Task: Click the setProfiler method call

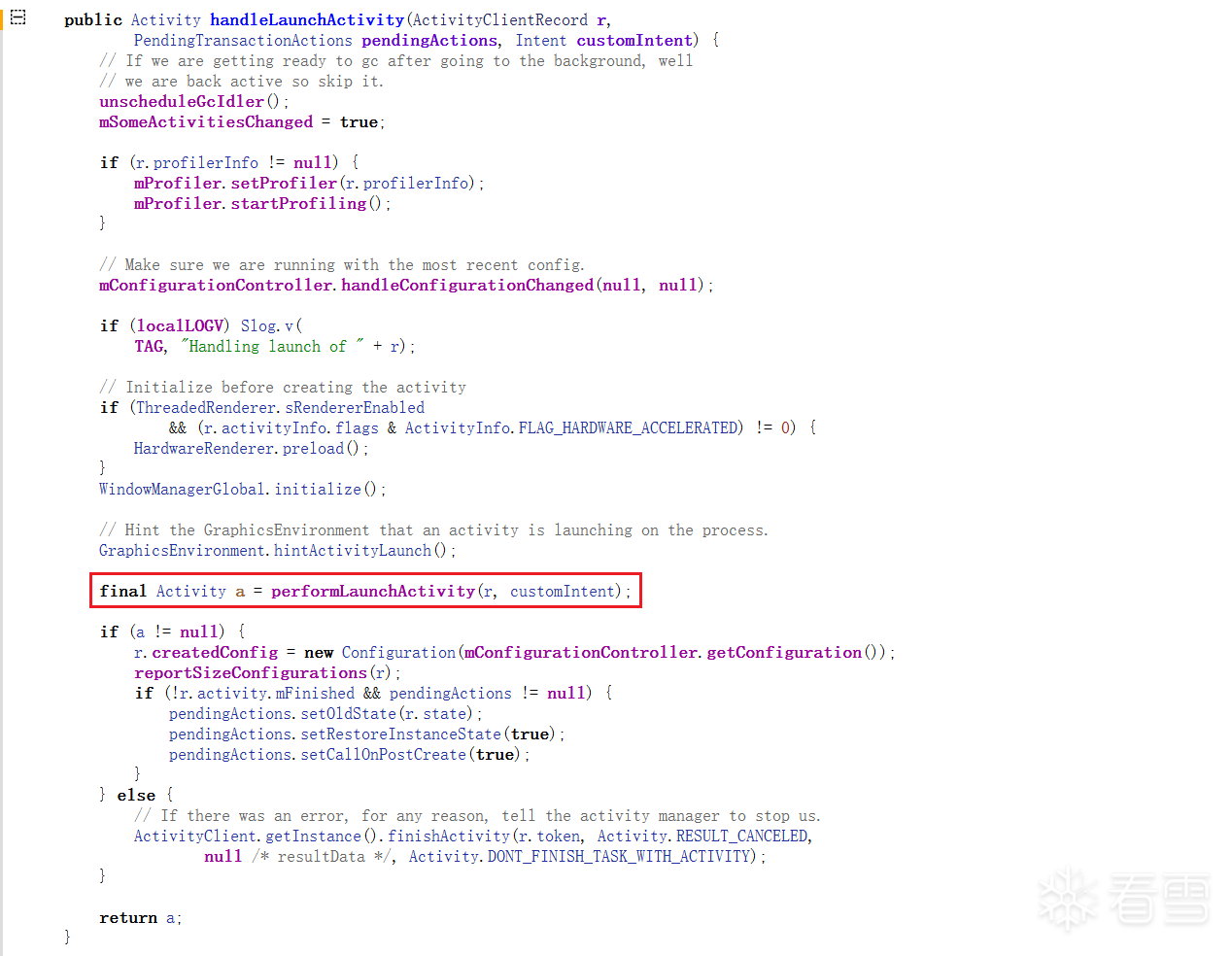Action: pyautogui.click(x=283, y=183)
